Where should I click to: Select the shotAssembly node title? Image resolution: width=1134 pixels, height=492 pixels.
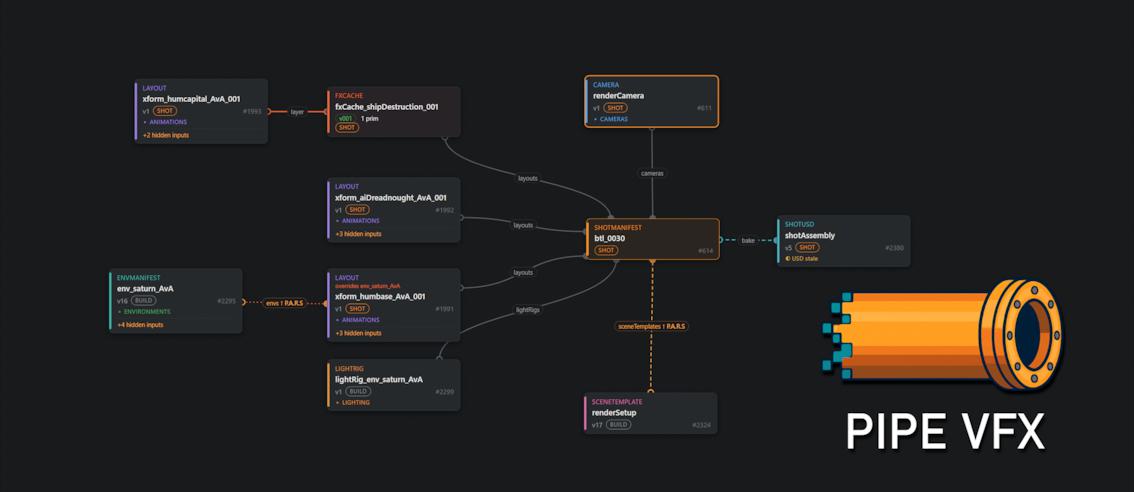point(809,235)
